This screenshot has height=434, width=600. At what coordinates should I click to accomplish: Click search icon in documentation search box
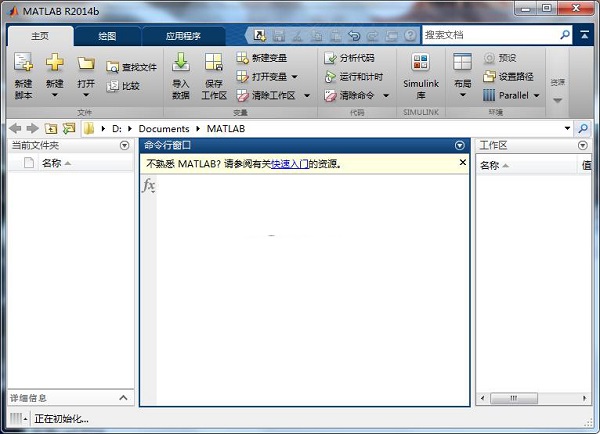click(x=564, y=35)
